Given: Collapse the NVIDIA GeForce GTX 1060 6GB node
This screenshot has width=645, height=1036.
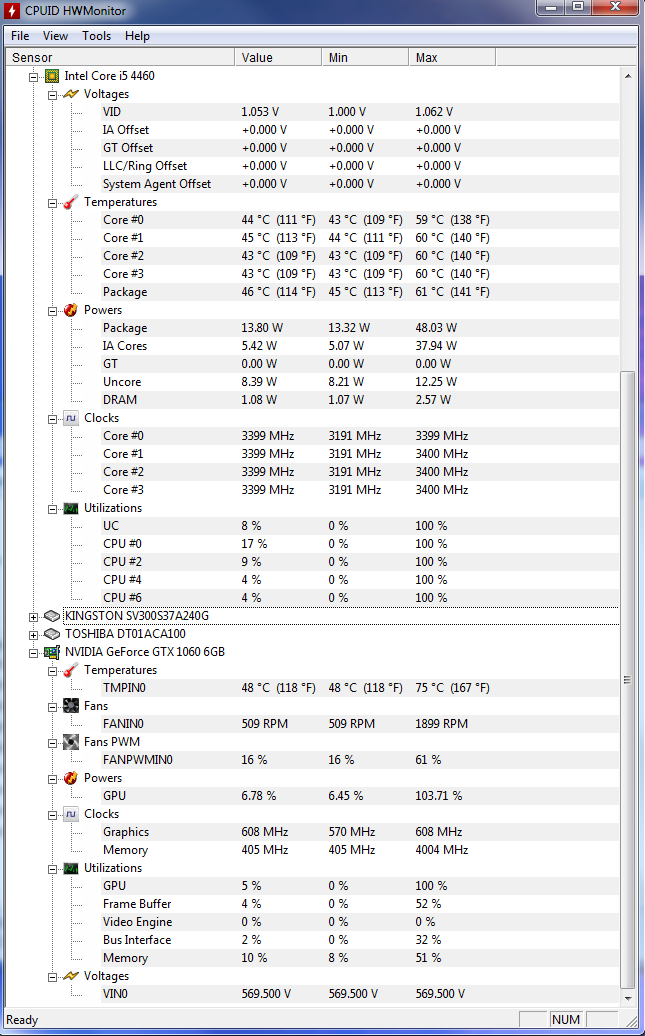Looking at the screenshot, I should click(34, 652).
